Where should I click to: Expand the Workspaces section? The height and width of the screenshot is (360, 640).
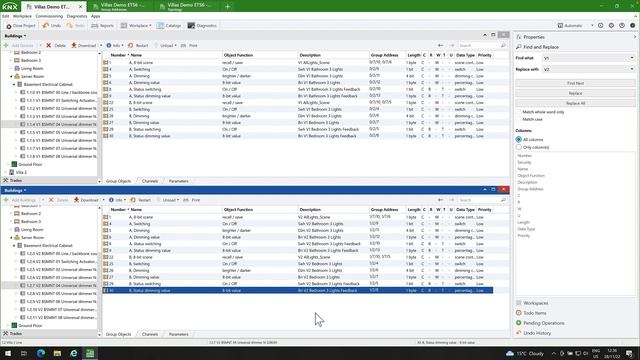[535, 303]
